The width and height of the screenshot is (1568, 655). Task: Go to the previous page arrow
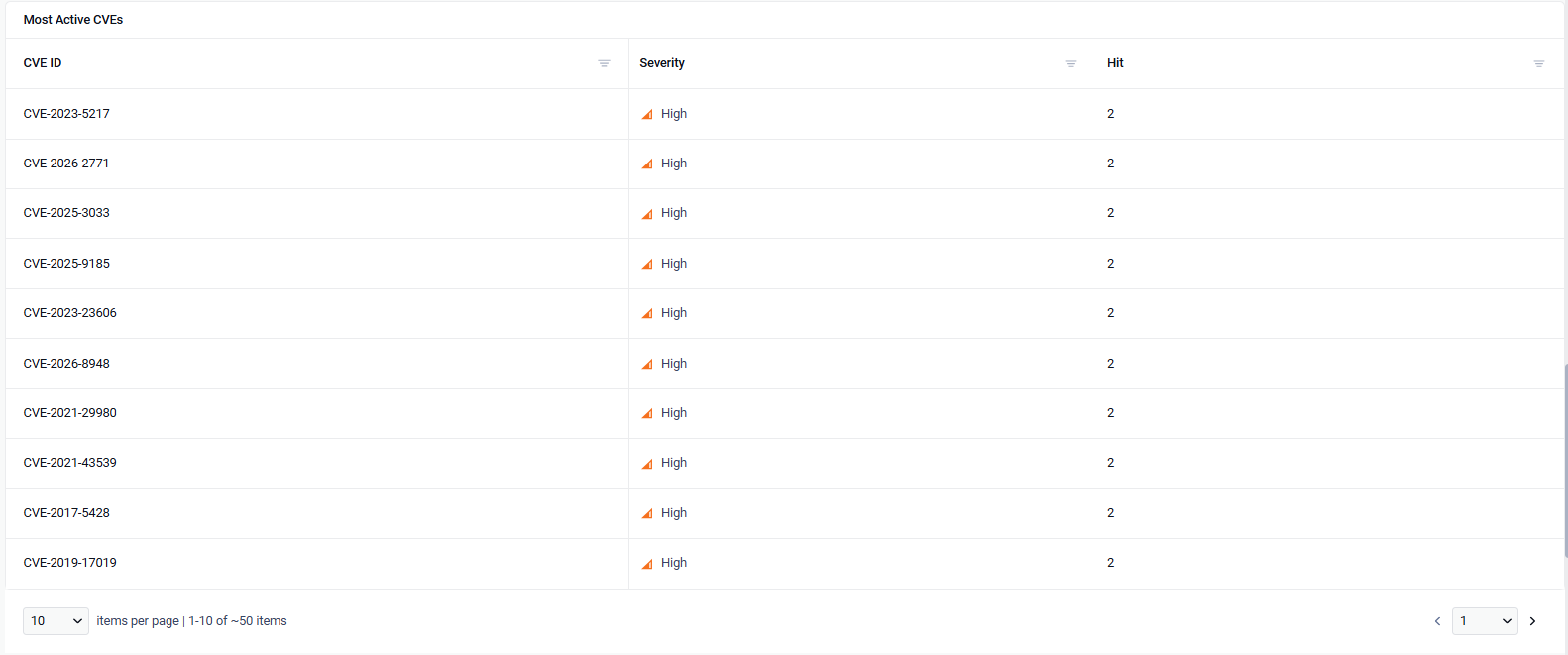[x=1437, y=621]
